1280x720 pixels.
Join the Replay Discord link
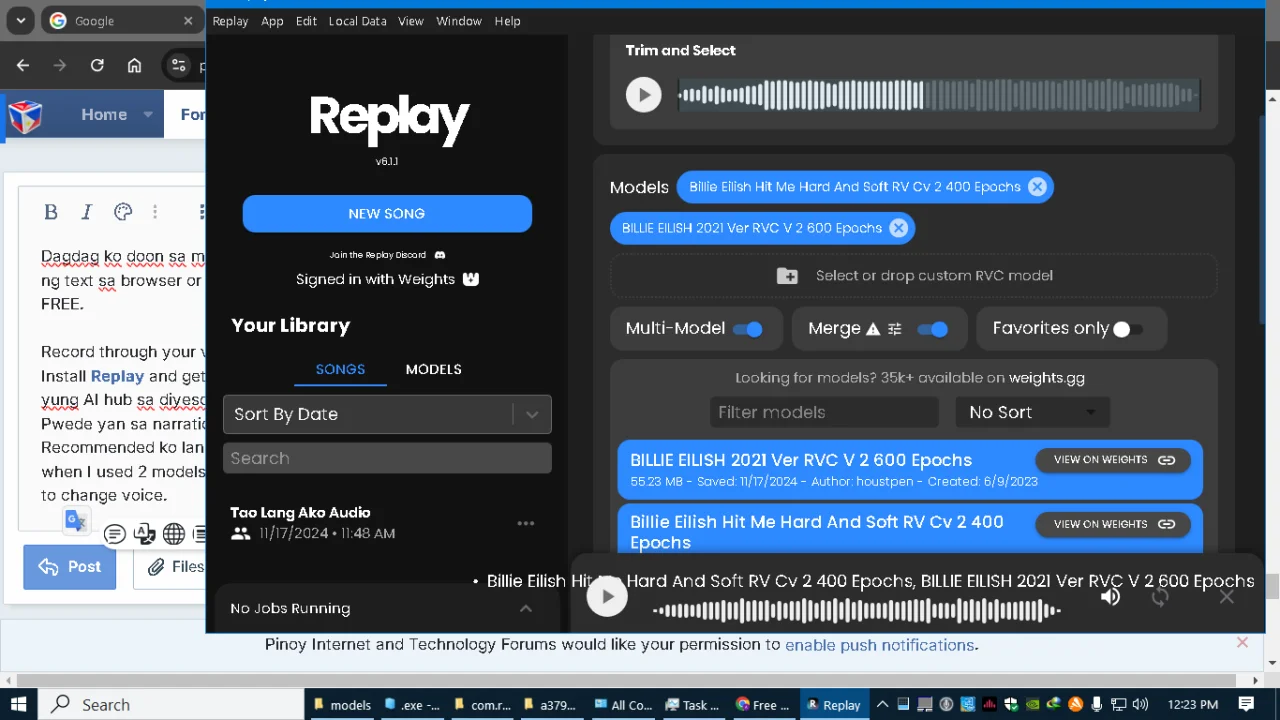[x=387, y=255]
